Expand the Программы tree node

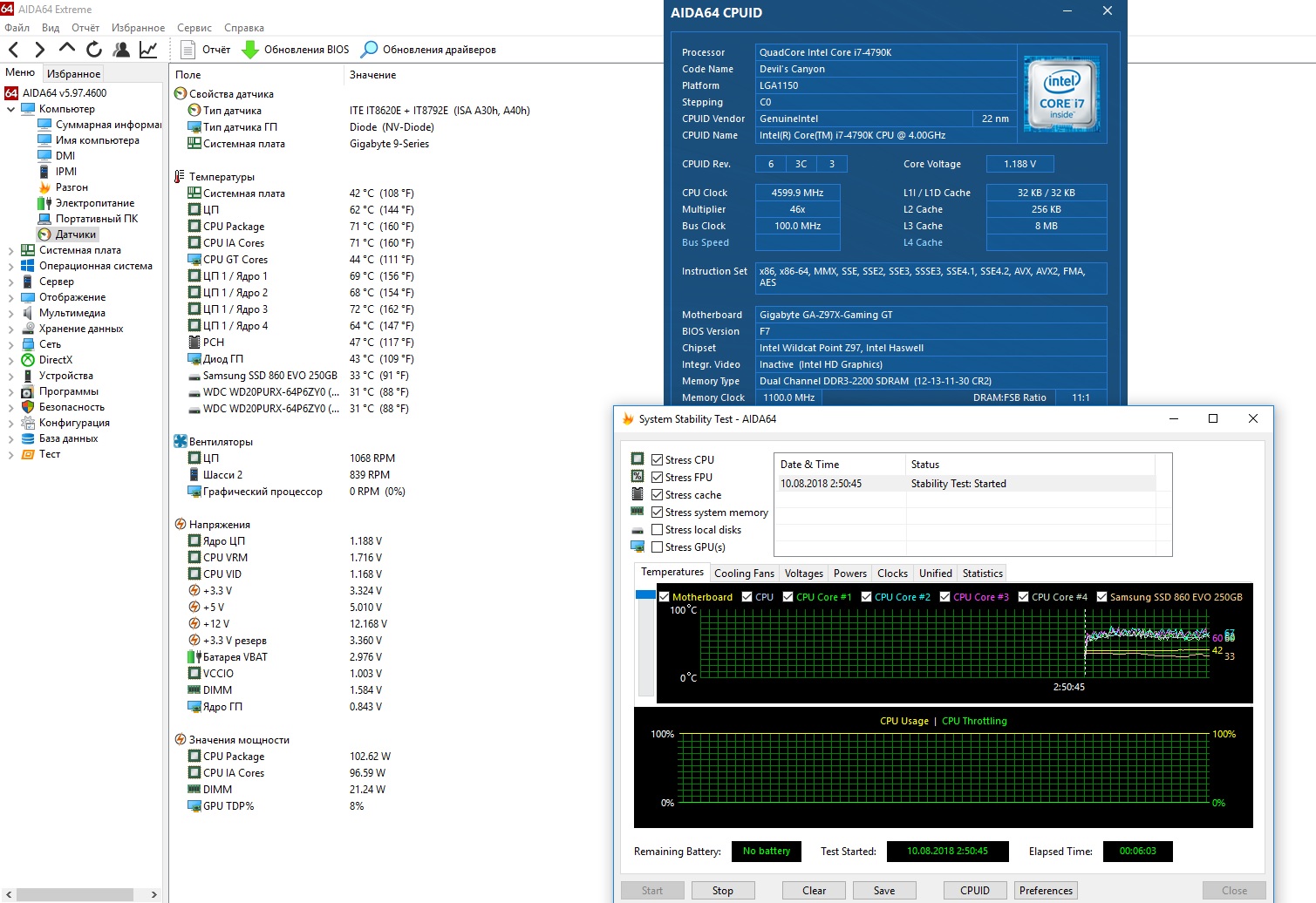10,391
